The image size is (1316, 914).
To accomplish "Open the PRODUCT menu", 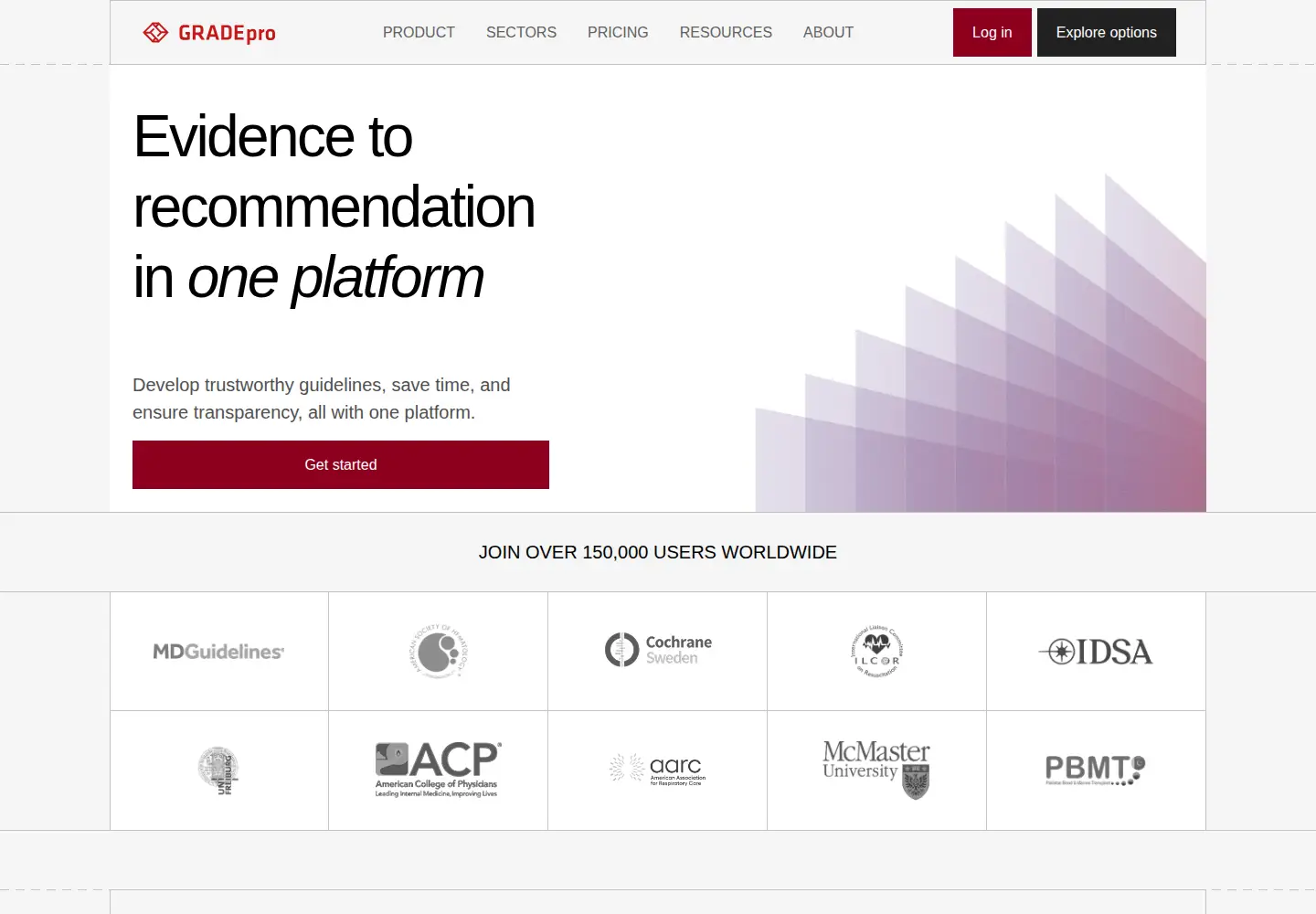I will pyautogui.click(x=419, y=32).
